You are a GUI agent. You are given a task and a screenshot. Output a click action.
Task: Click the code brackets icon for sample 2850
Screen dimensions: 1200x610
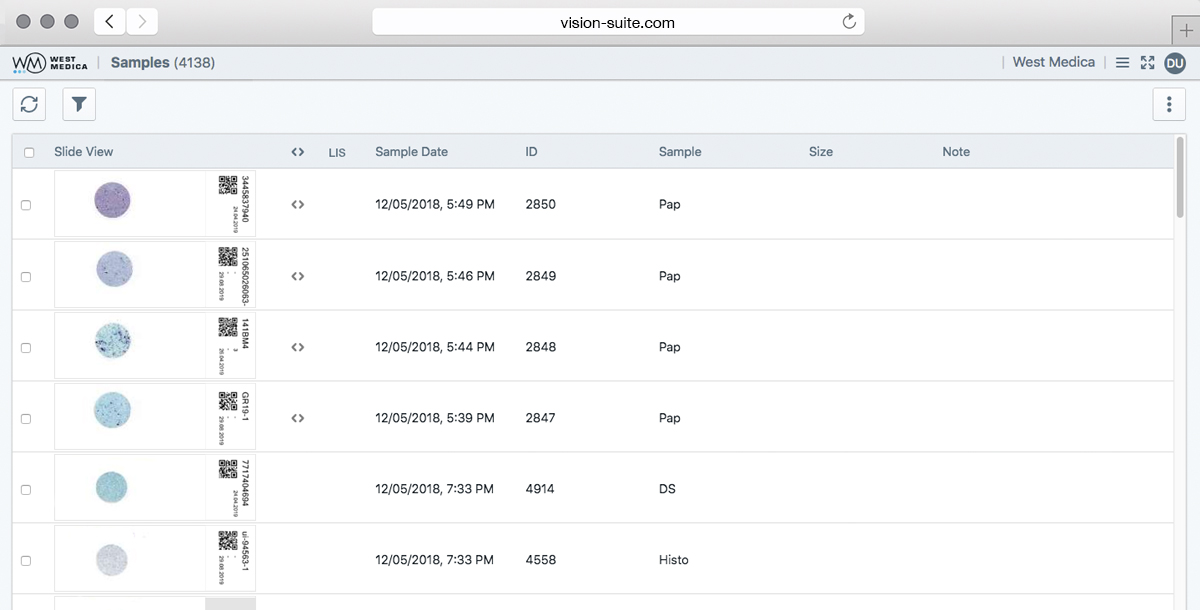click(x=297, y=204)
